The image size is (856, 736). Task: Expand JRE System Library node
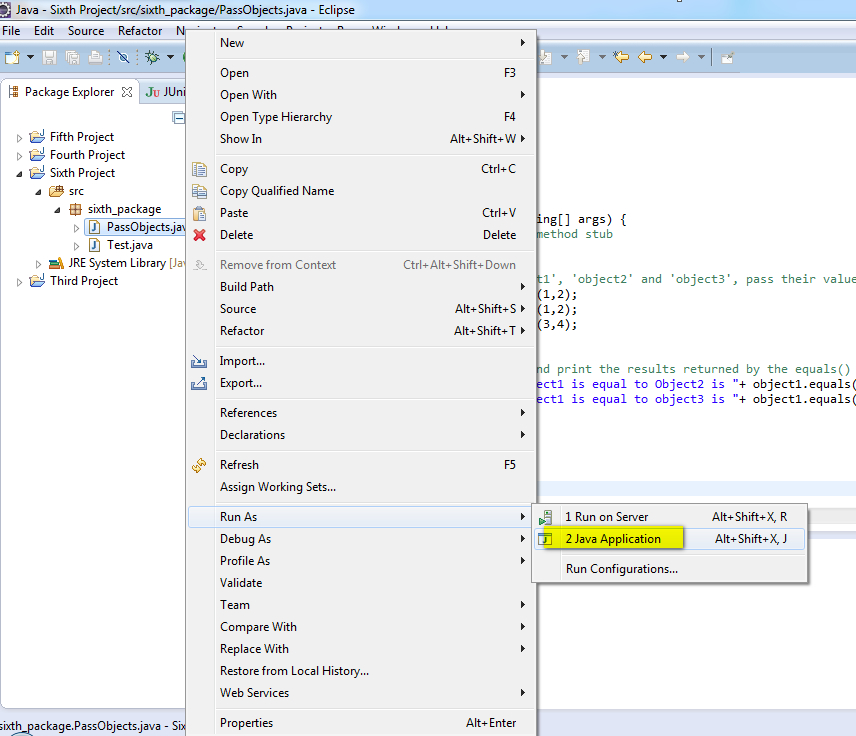38,264
